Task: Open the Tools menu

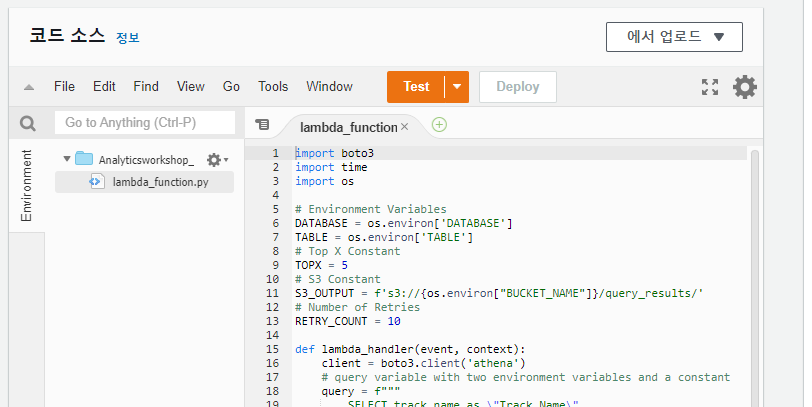Action: pyautogui.click(x=273, y=86)
